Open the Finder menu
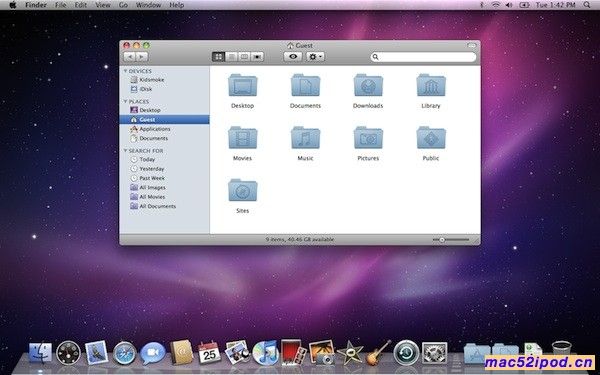This screenshot has height=375, width=600. coord(36,5)
